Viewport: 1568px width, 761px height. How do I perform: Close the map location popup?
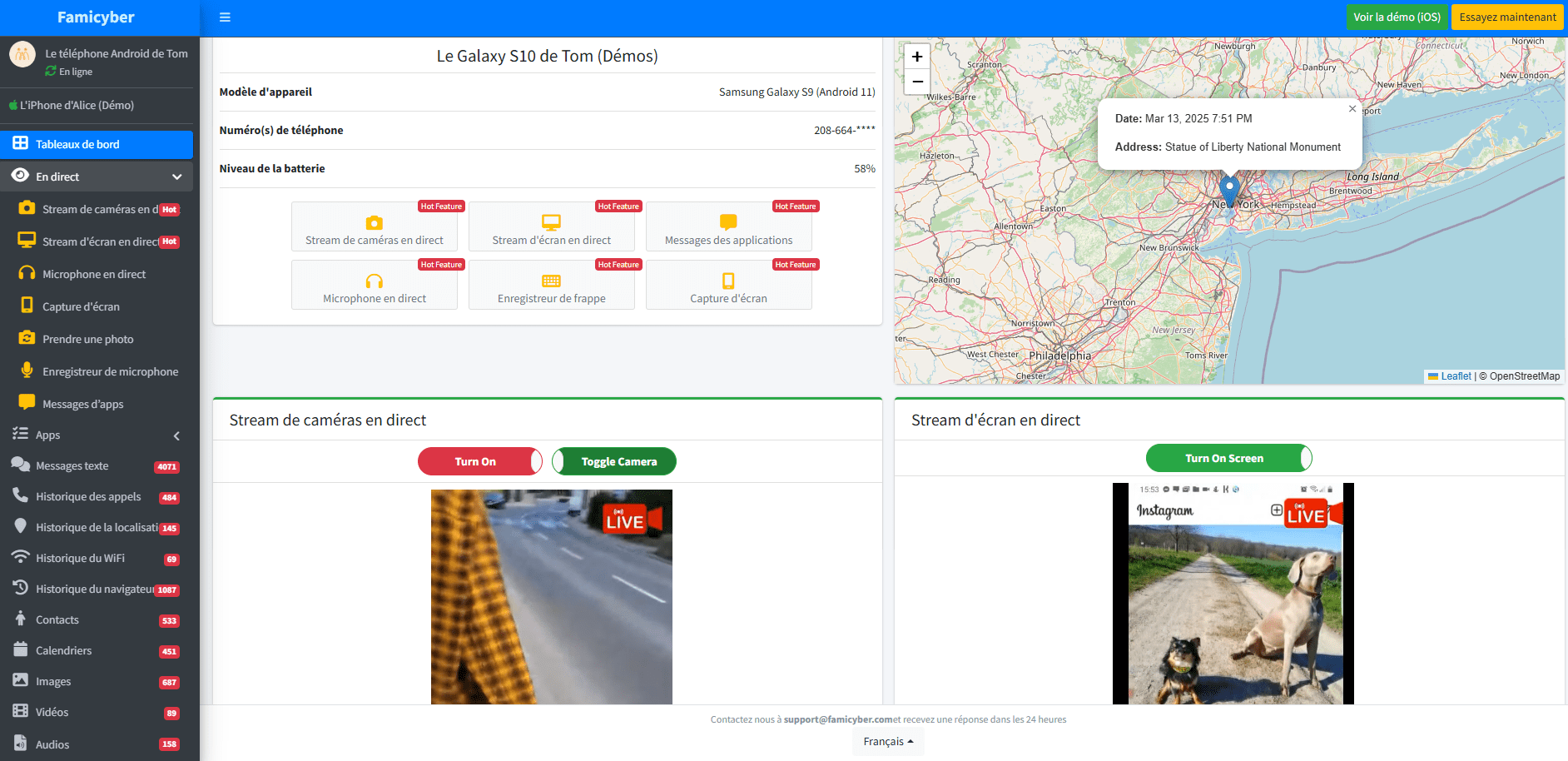coord(1352,109)
